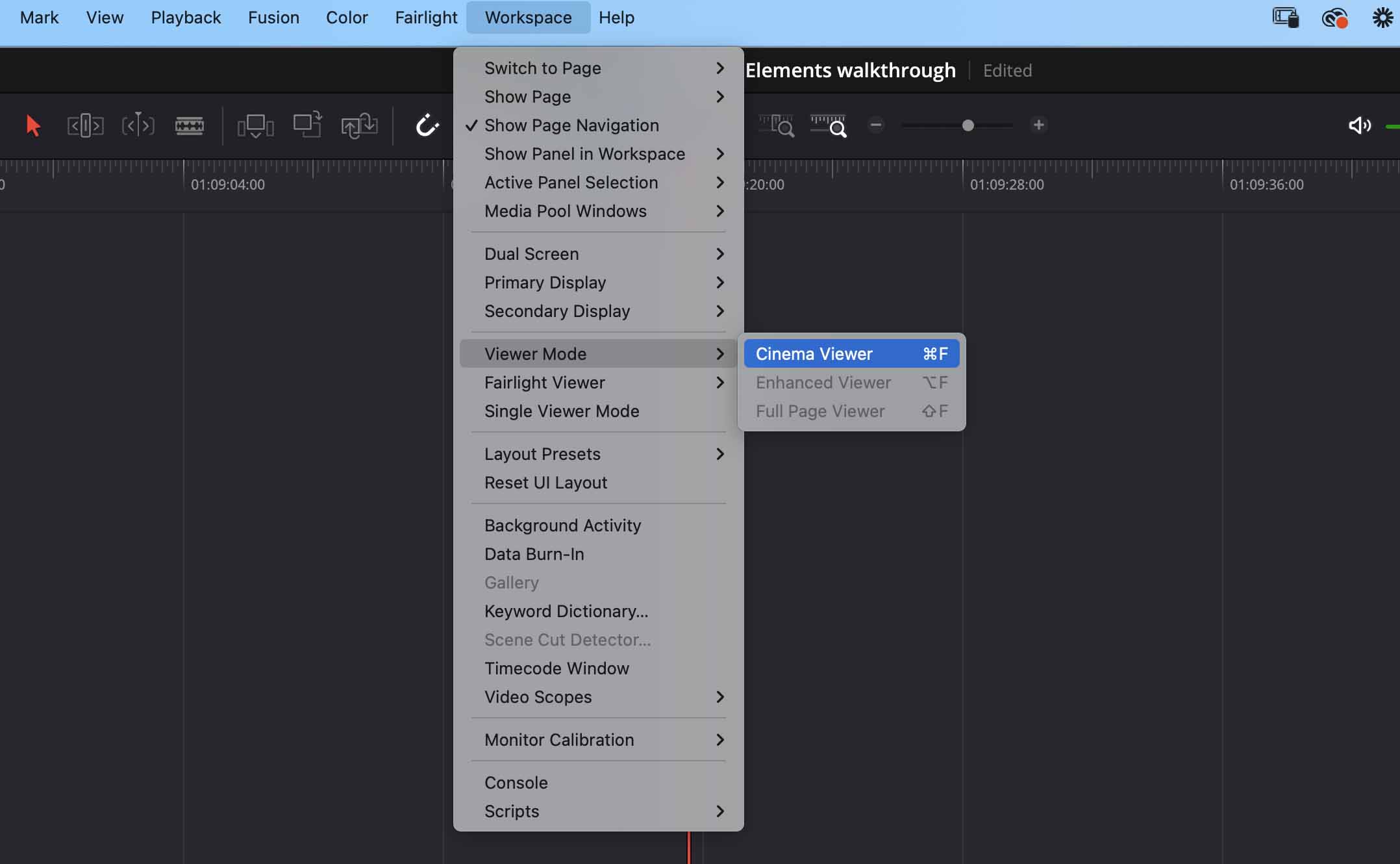
Task: Open the Fusion menu
Action: 273,18
